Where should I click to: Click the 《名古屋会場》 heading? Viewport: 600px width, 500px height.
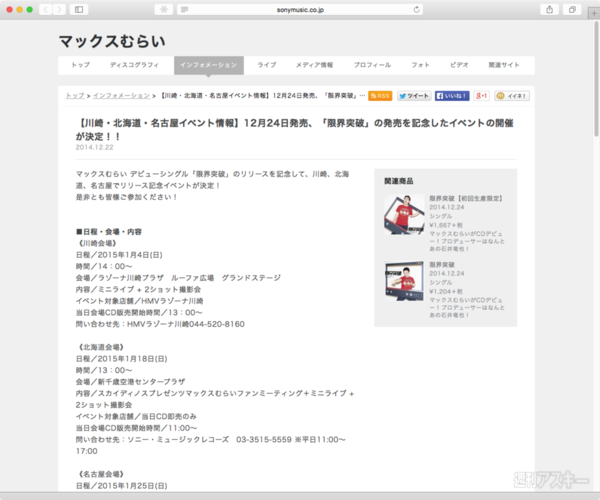pos(101,474)
